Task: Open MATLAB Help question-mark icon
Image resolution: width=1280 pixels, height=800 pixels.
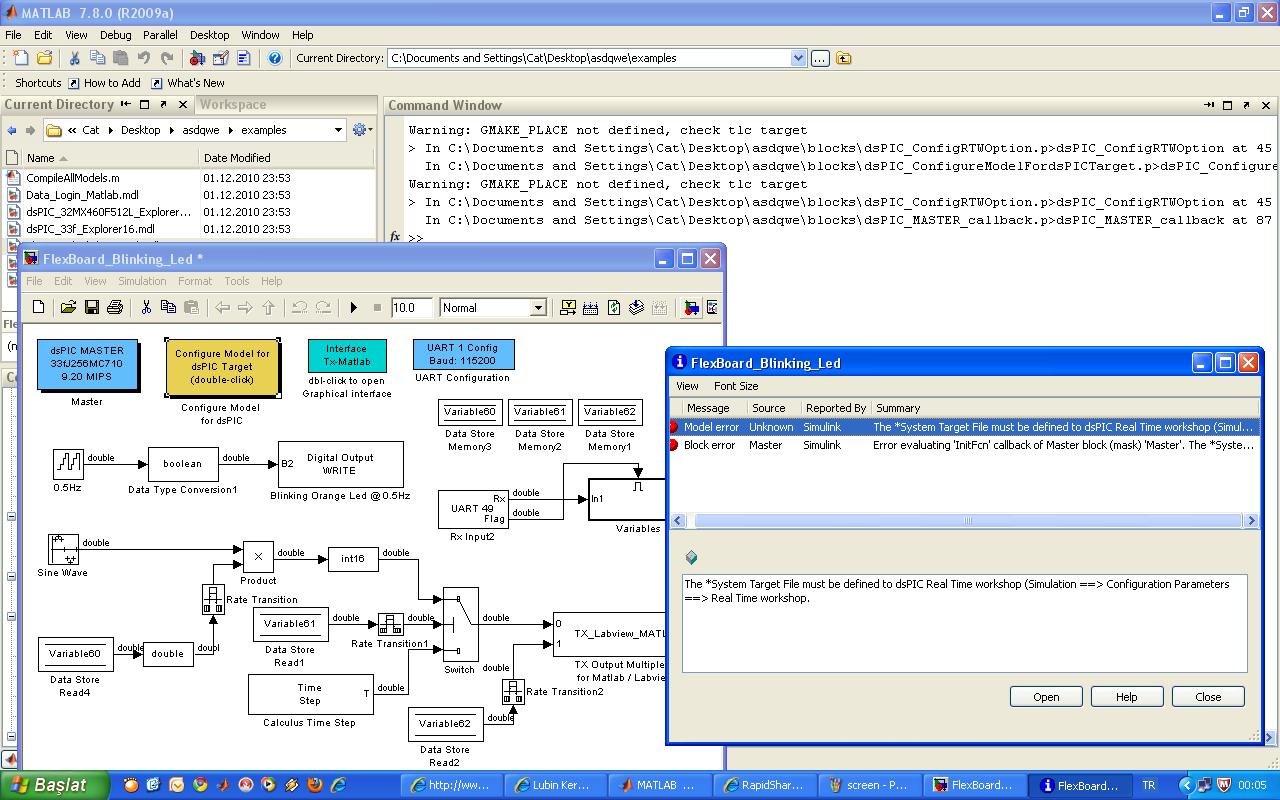Action: pyautogui.click(x=275, y=58)
